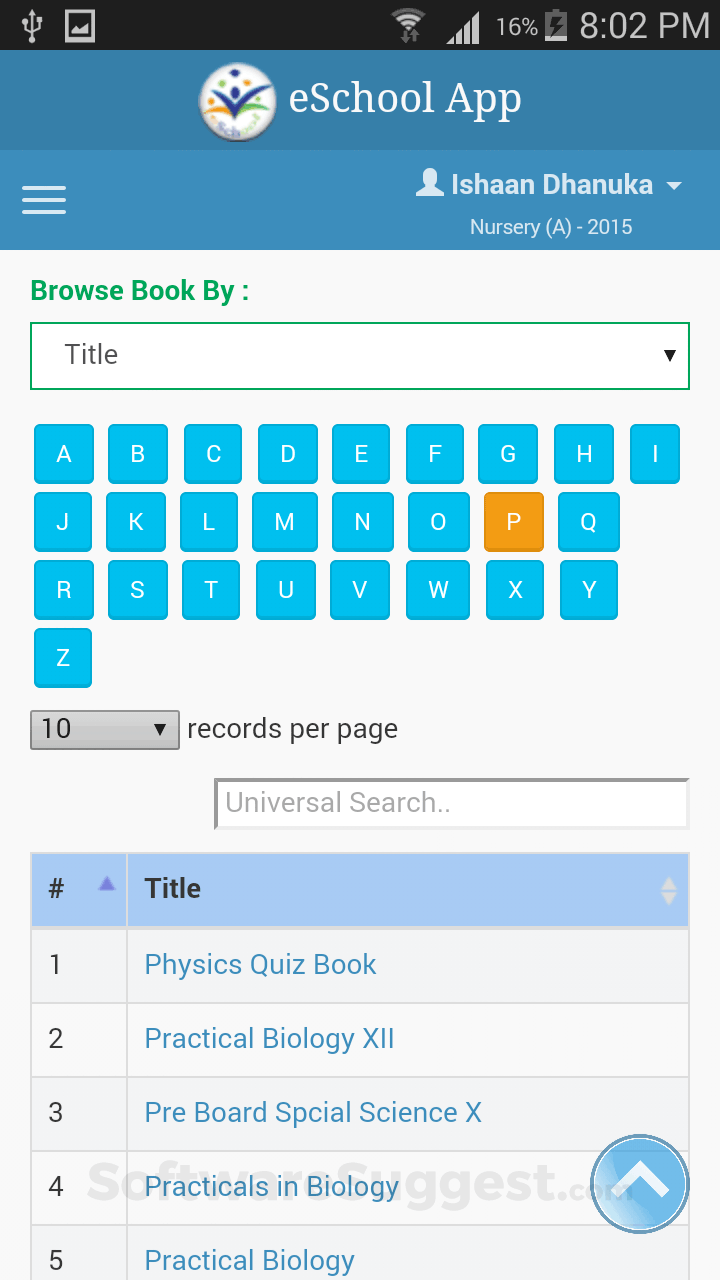The height and width of the screenshot is (1280, 720).
Task: Open Physics Quiz Book link
Action: pos(260,965)
